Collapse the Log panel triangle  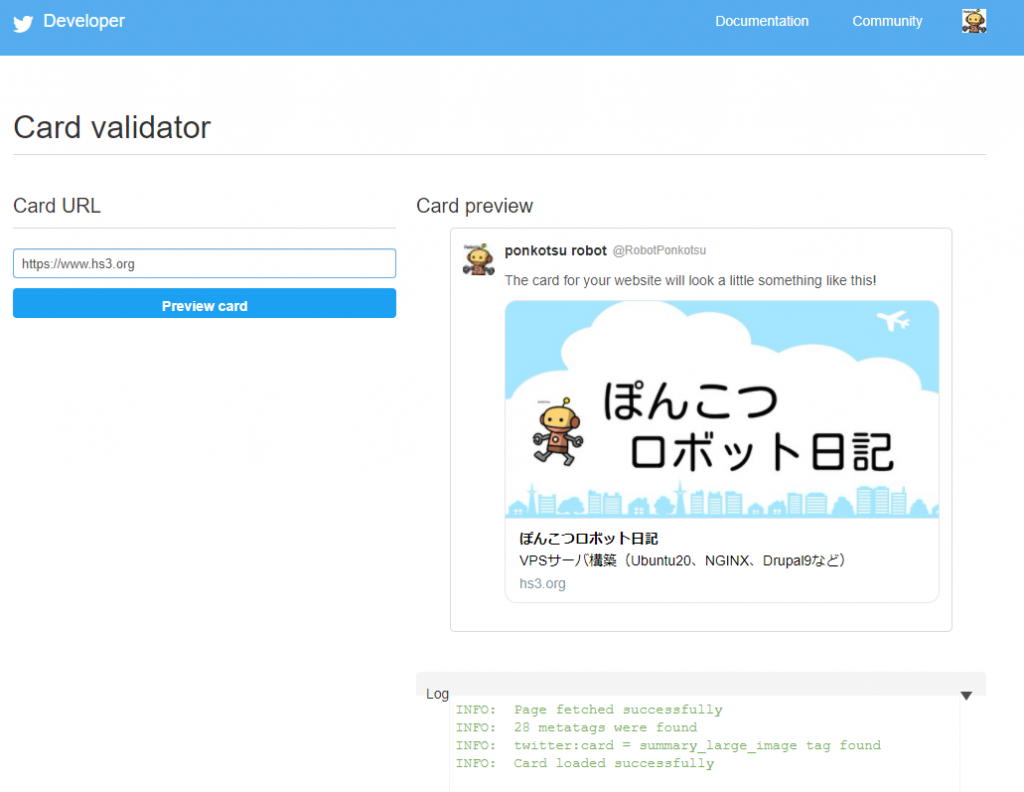(966, 695)
